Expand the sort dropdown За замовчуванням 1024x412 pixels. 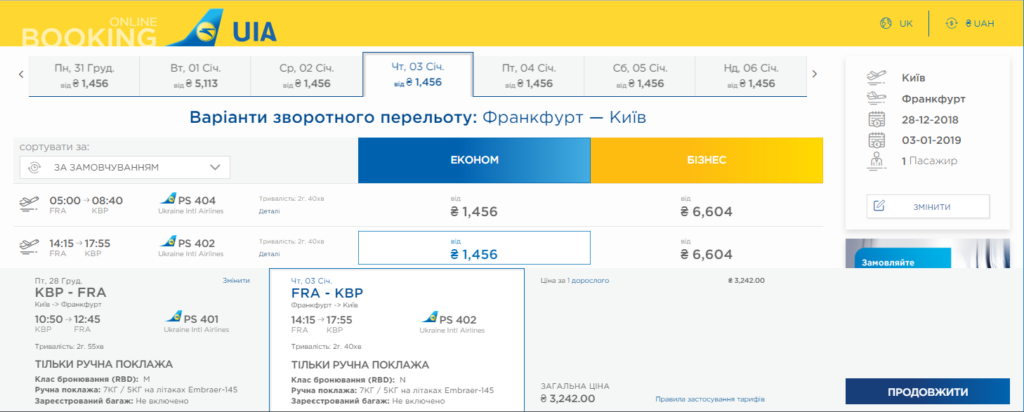(125, 167)
